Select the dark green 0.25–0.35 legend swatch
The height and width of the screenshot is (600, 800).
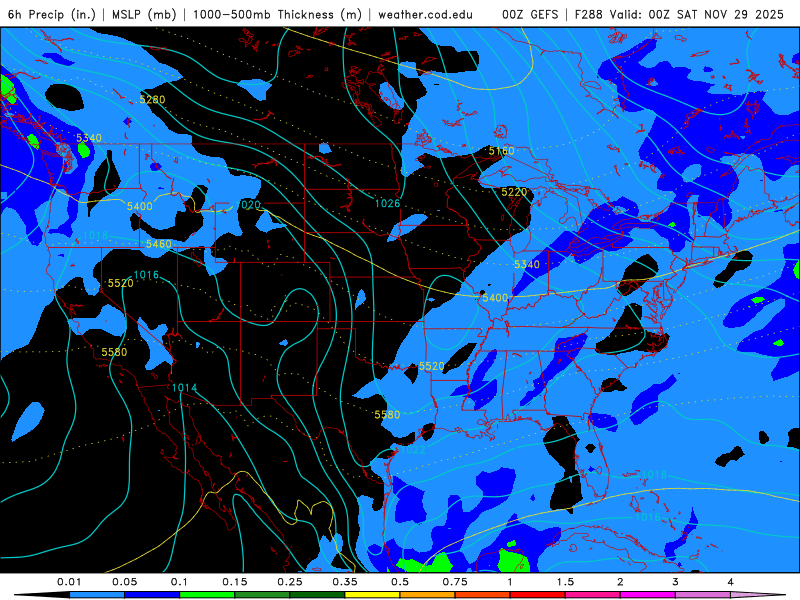click(317, 595)
